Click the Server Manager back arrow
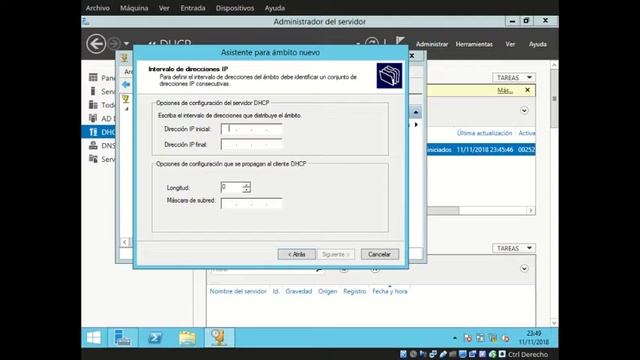640x360 pixels. tap(96, 44)
